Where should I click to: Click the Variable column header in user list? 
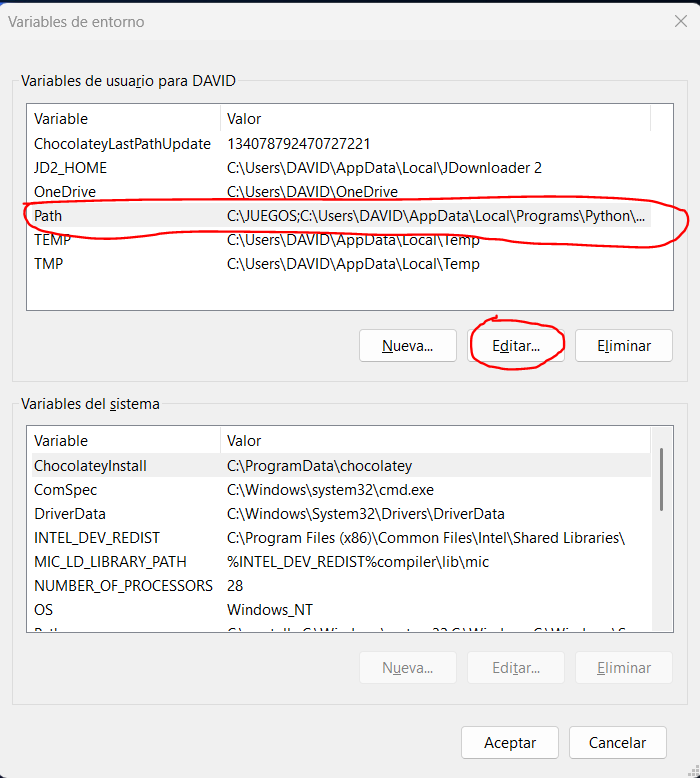(x=126, y=119)
